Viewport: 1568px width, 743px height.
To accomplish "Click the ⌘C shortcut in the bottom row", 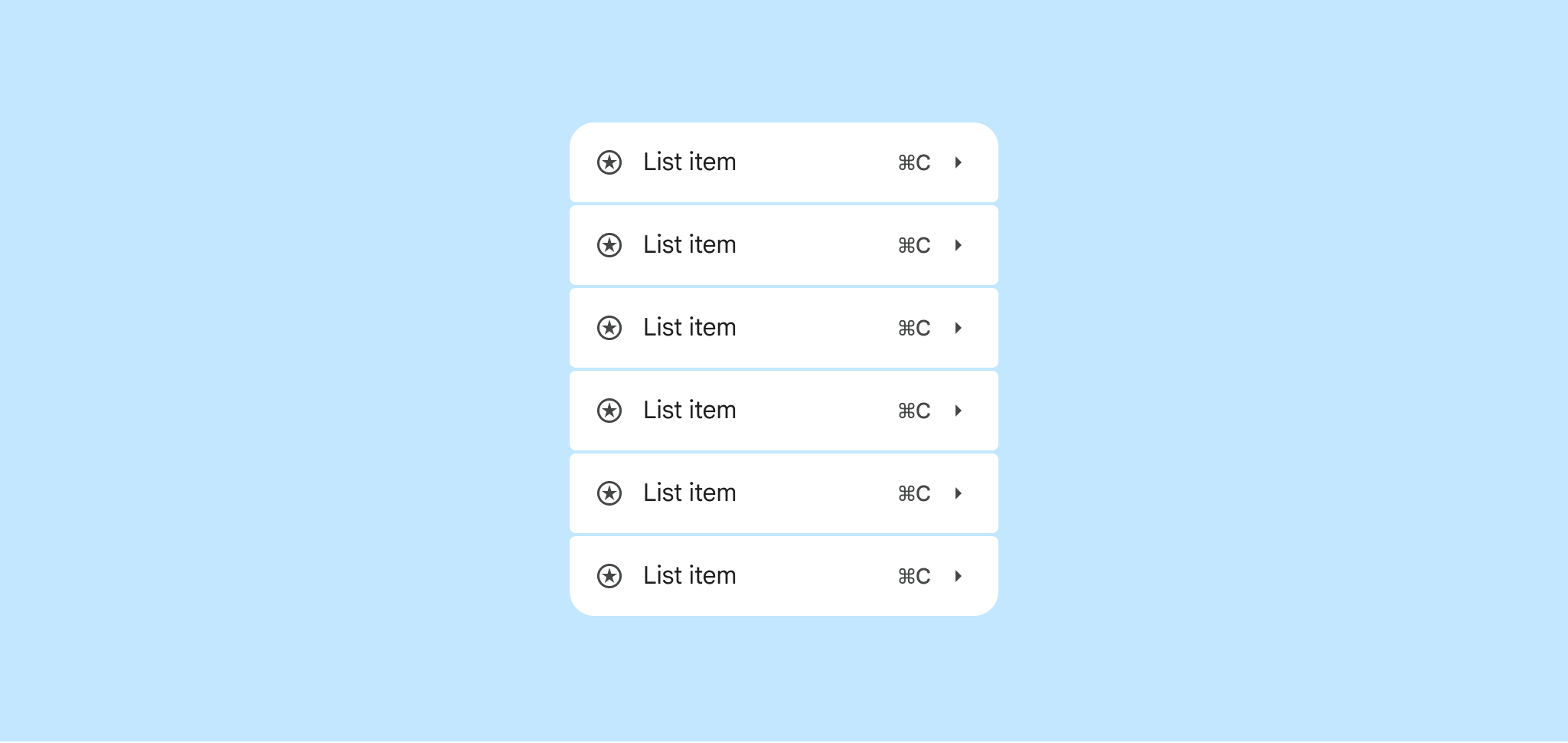I will 914,576.
